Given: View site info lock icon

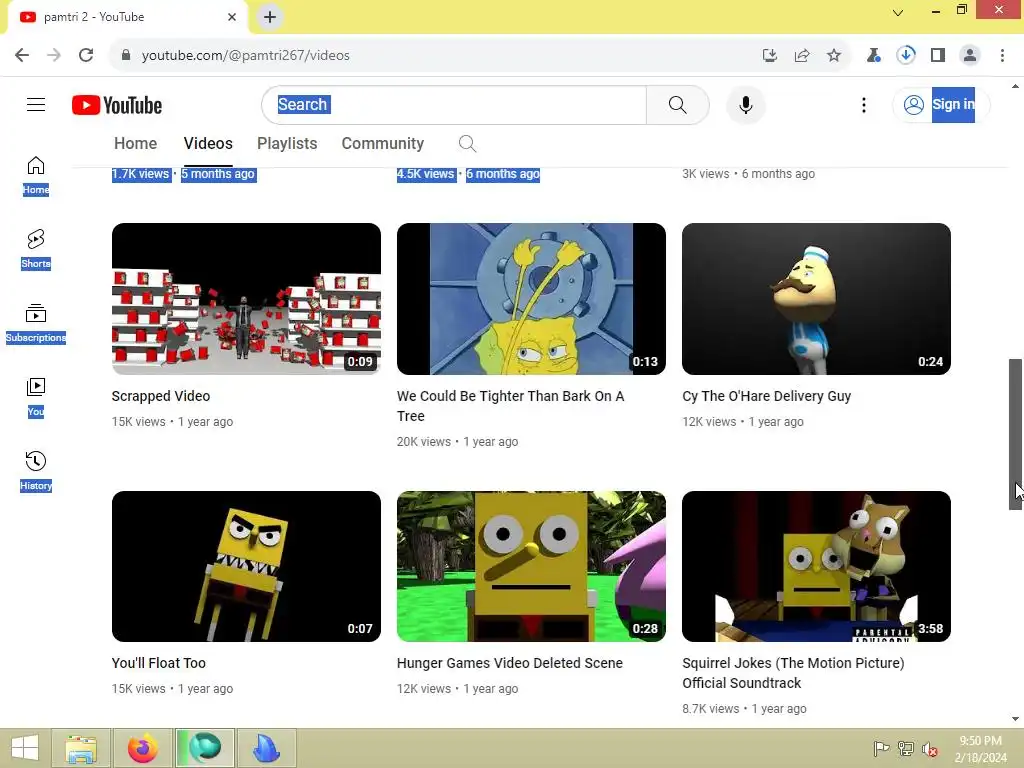Looking at the screenshot, I should coord(125,55).
